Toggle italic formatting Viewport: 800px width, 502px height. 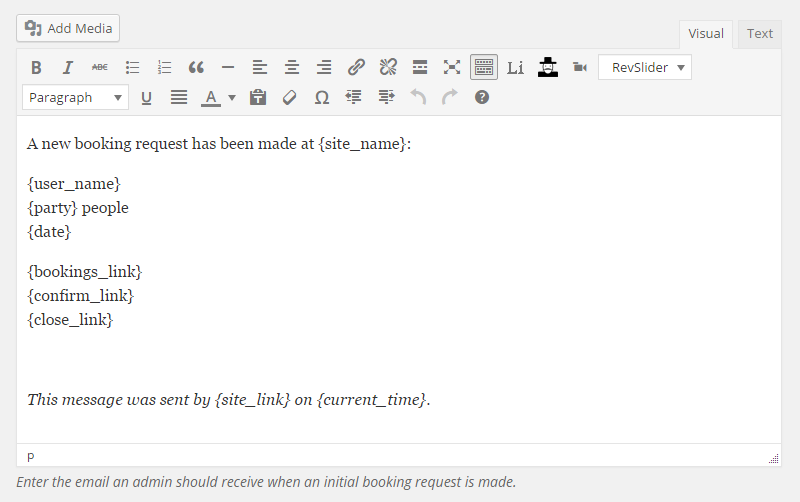(x=68, y=67)
